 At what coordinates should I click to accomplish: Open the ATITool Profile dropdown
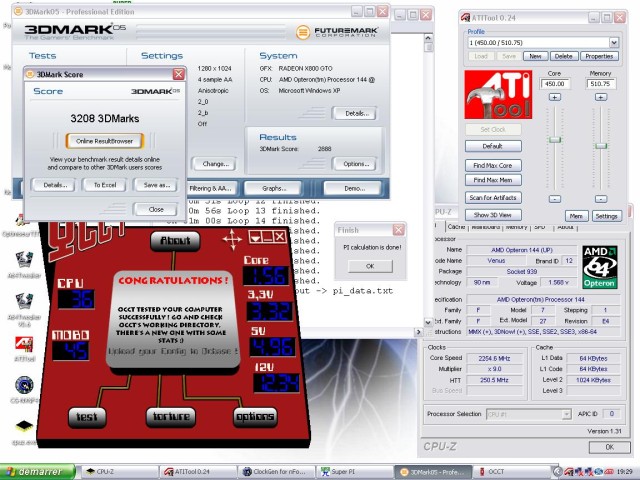(614, 42)
